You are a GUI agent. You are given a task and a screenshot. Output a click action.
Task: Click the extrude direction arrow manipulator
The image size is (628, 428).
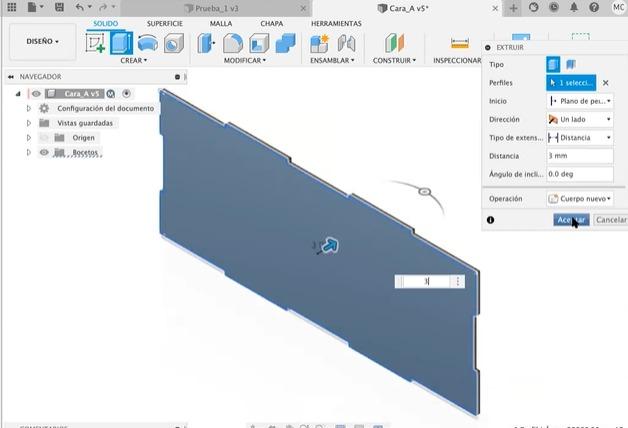pyautogui.click(x=331, y=245)
